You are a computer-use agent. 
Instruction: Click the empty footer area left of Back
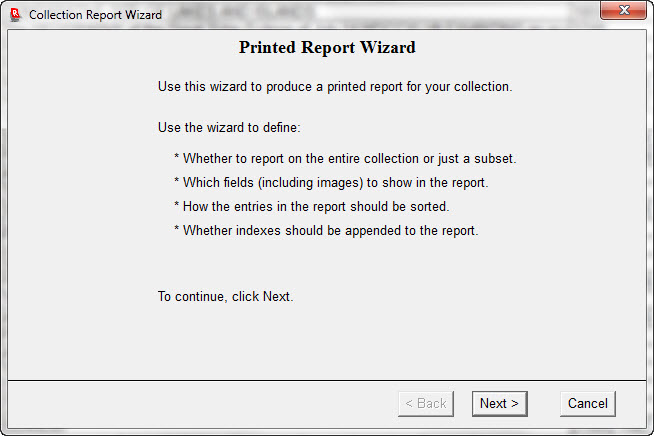point(200,404)
